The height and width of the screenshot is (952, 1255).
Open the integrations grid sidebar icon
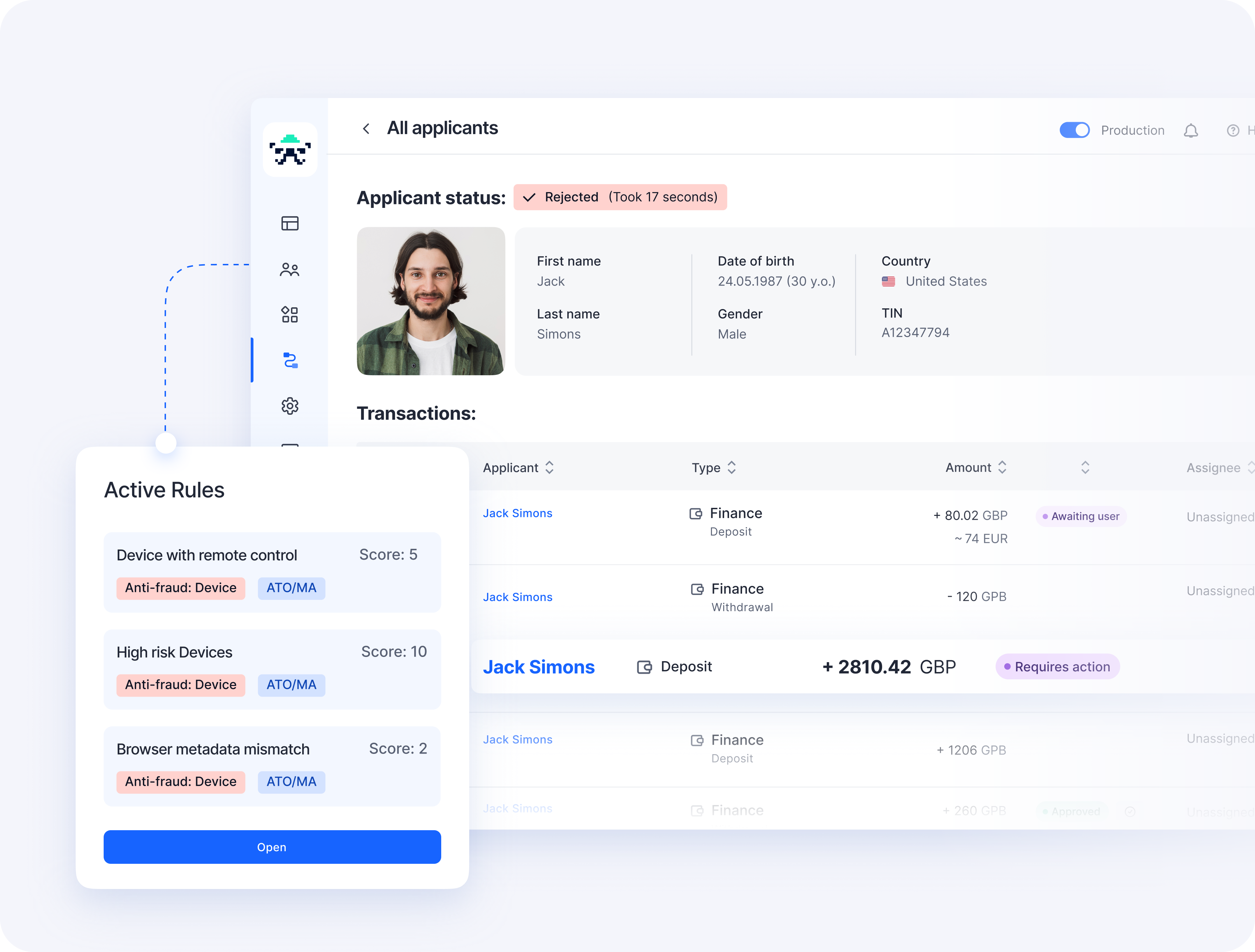tap(290, 315)
